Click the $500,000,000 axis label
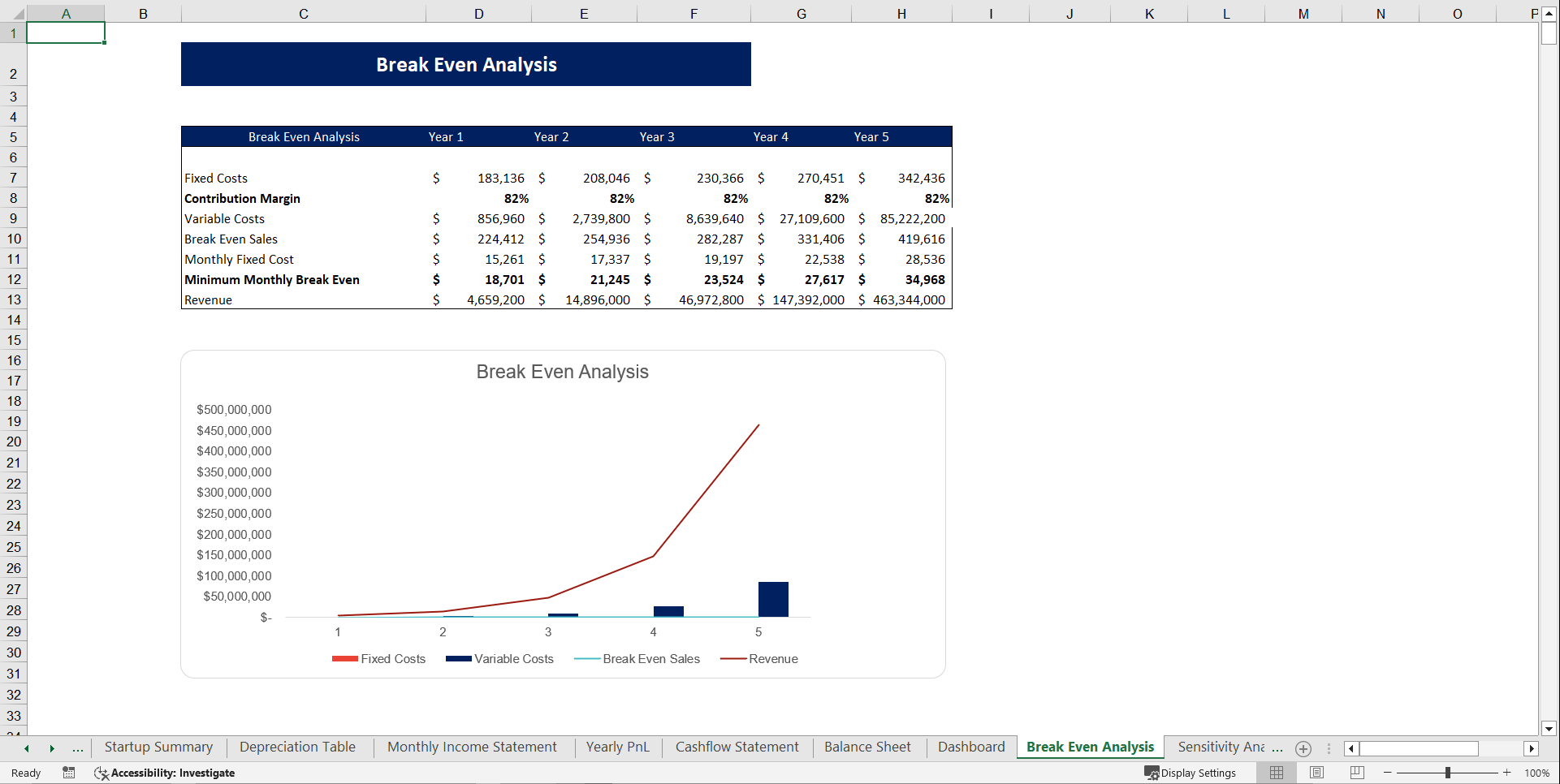This screenshot has width=1560, height=784. 234,410
